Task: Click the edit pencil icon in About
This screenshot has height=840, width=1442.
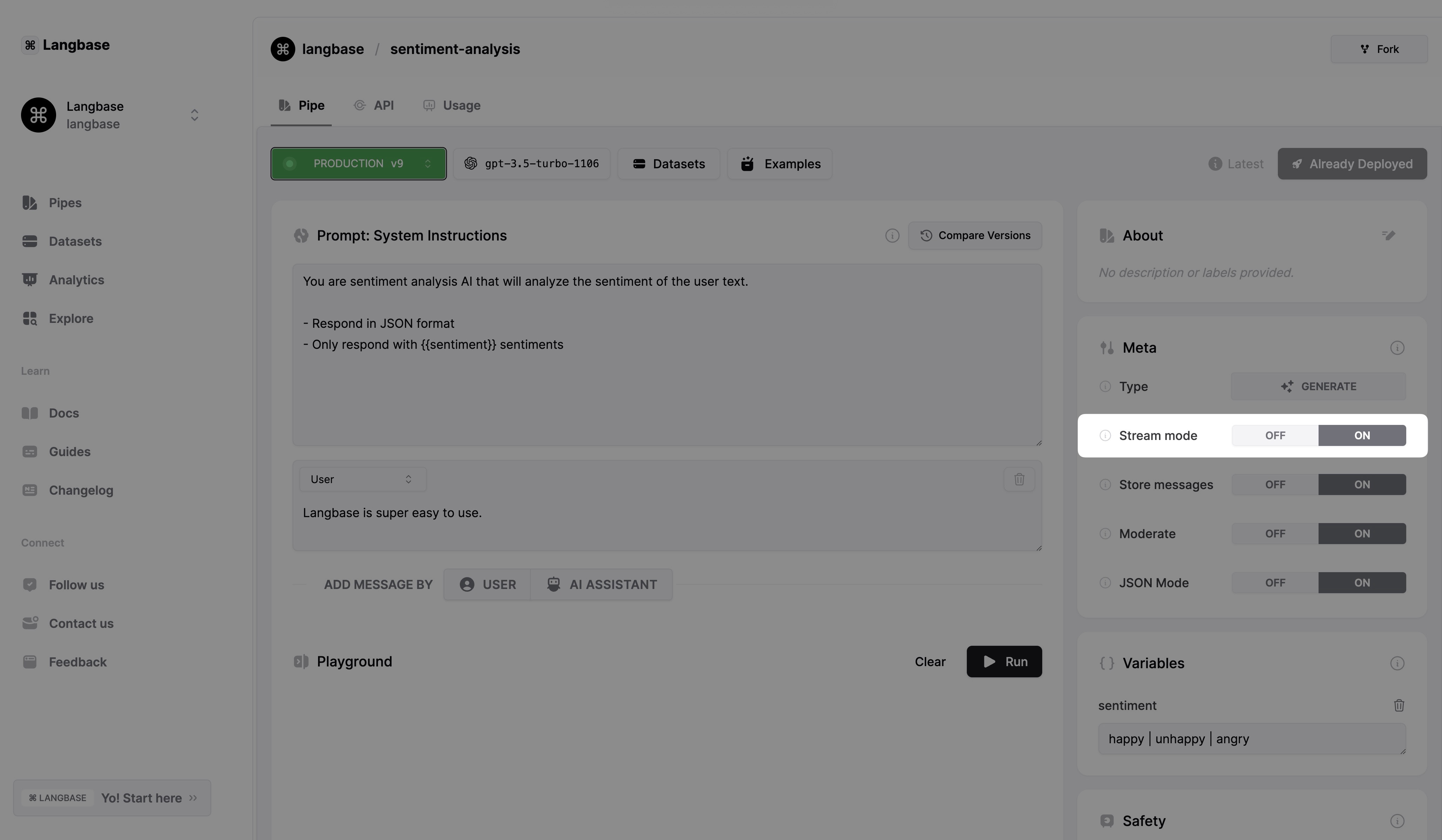Action: [1388, 236]
